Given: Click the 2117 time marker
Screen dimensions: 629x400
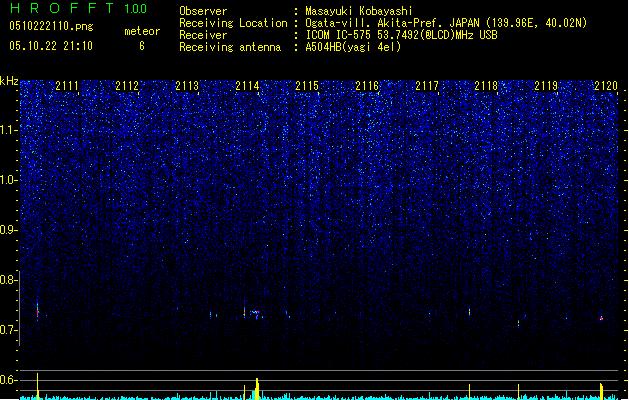Looking at the screenshot, I should [x=427, y=86].
